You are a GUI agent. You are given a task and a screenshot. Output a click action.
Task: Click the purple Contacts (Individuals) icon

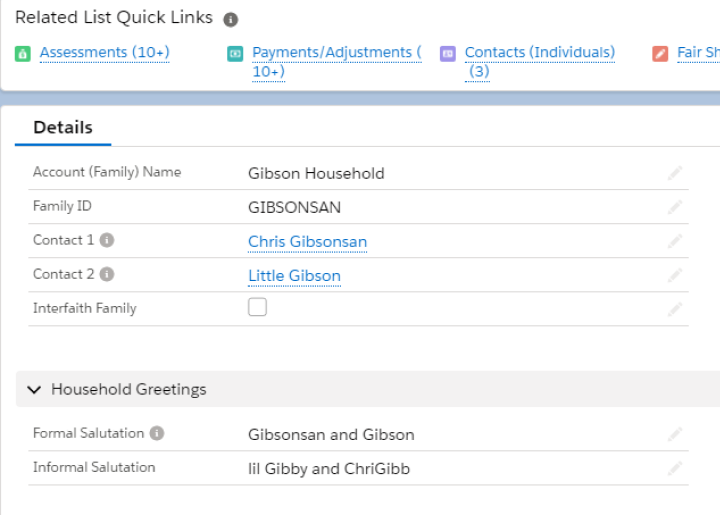point(448,54)
